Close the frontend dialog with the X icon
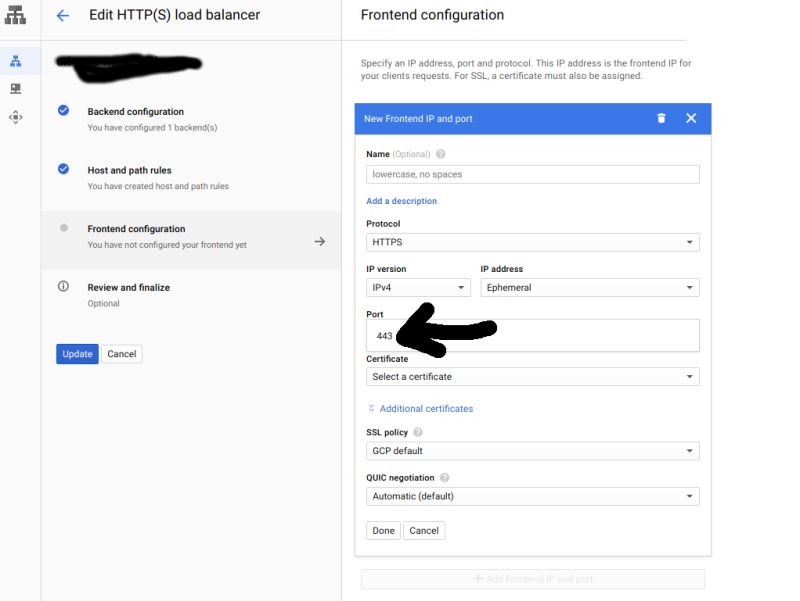The image size is (800, 601). (x=691, y=118)
